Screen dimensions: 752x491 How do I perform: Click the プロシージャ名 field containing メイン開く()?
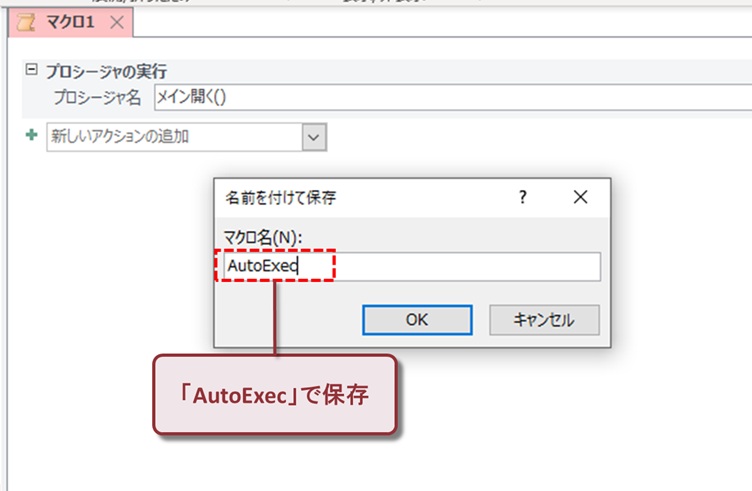click(x=450, y=98)
